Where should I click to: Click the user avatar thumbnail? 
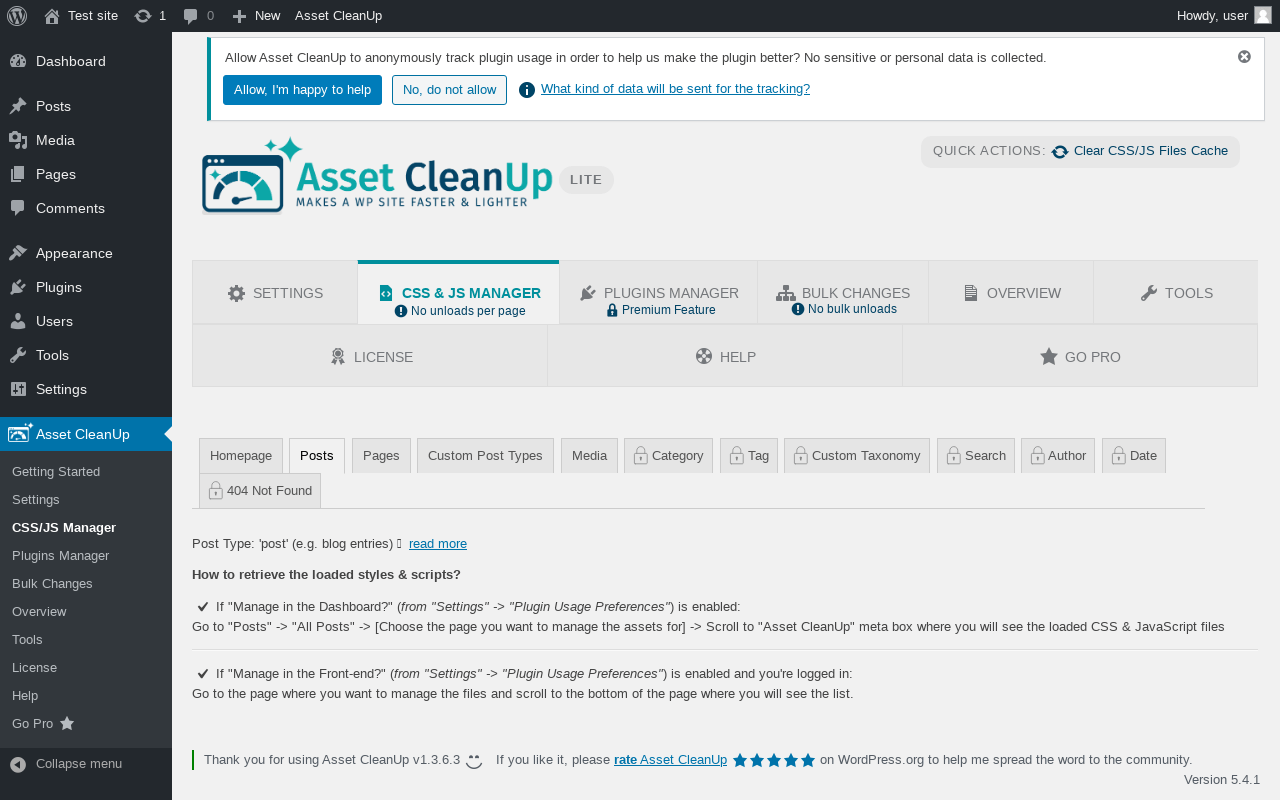pyautogui.click(x=1263, y=15)
